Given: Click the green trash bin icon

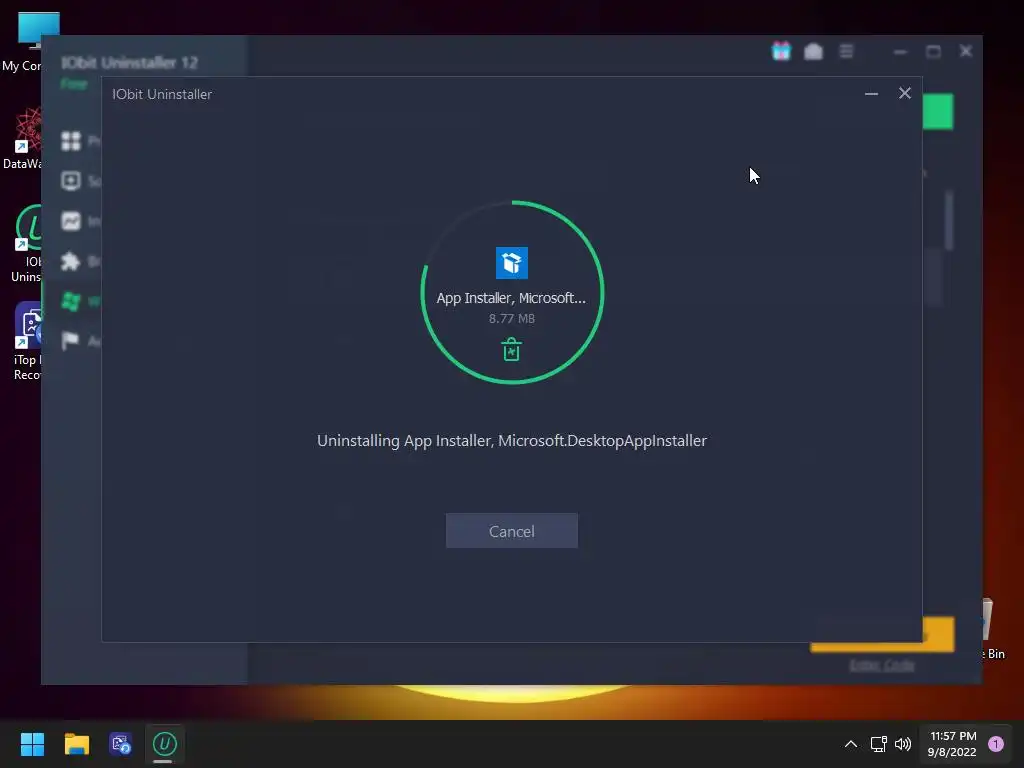Looking at the screenshot, I should [511, 349].
